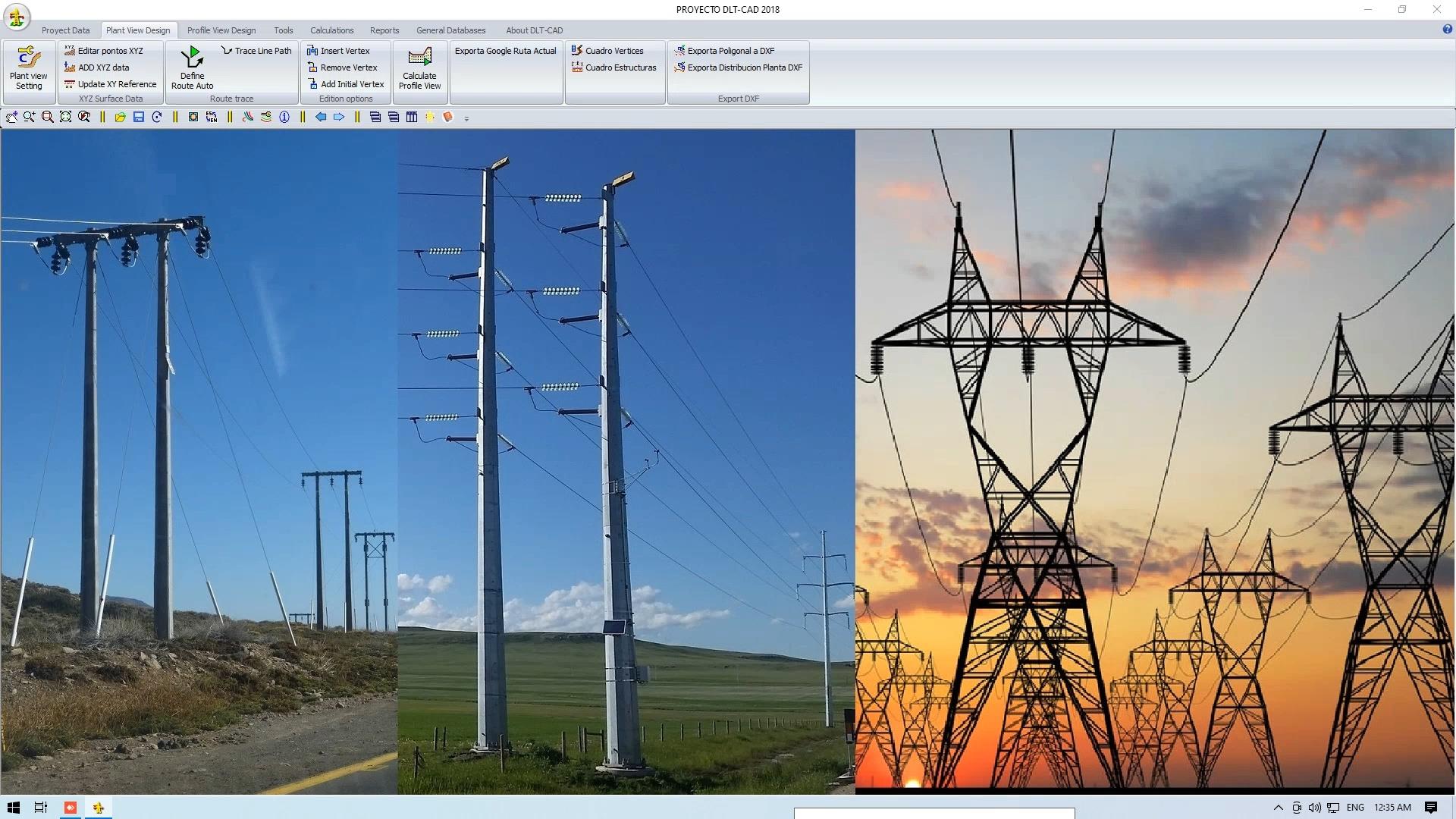Click Define Route Auto button
Image resolution: width=1456 pixels, height=819 pixels.
[x=192, y=68]
